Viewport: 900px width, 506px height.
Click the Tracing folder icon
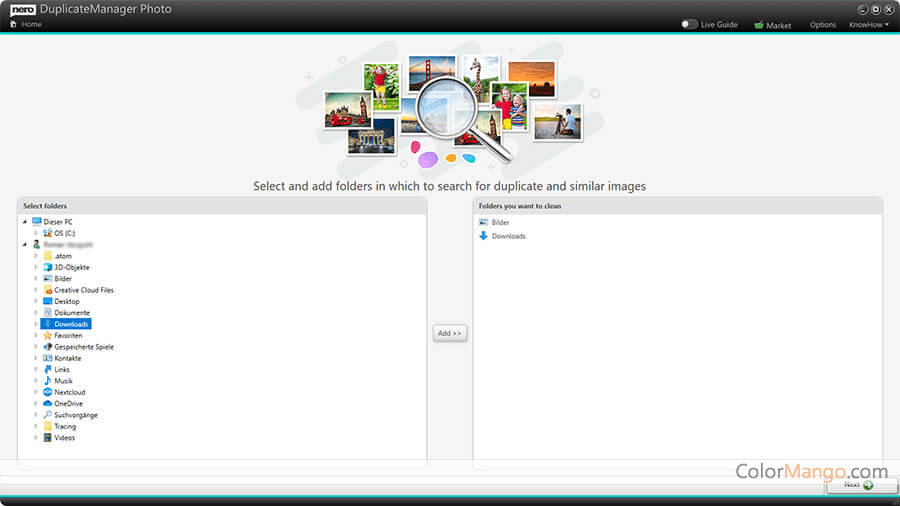[48, 426]
